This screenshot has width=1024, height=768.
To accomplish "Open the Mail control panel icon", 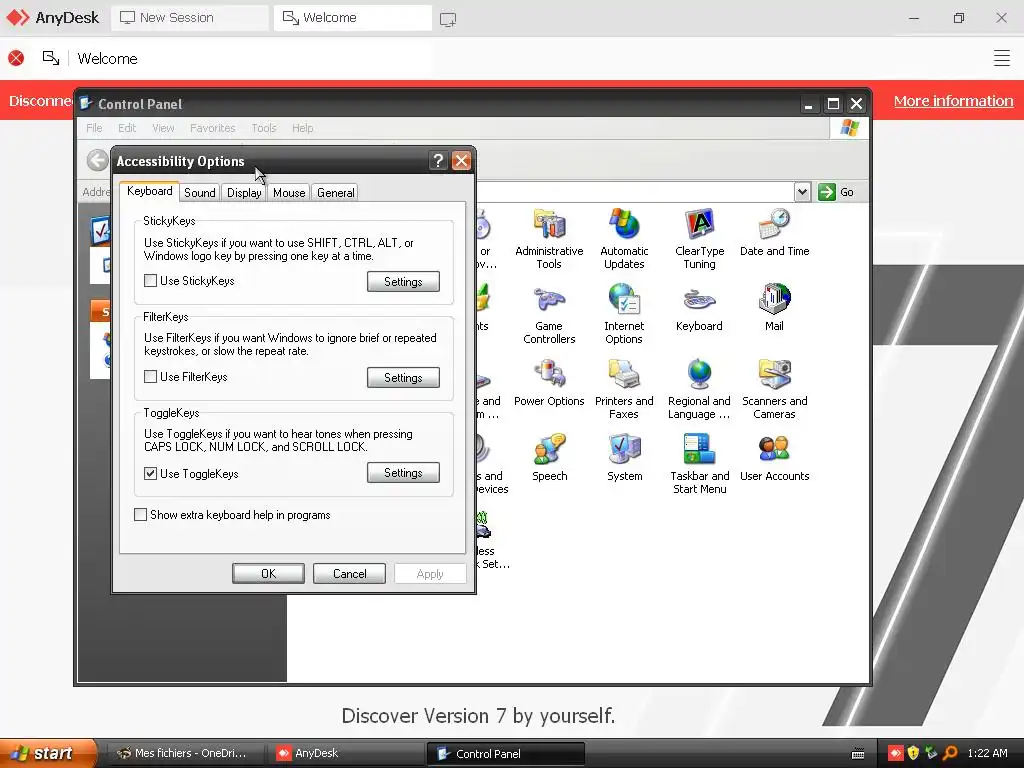I will coord(774,308).
